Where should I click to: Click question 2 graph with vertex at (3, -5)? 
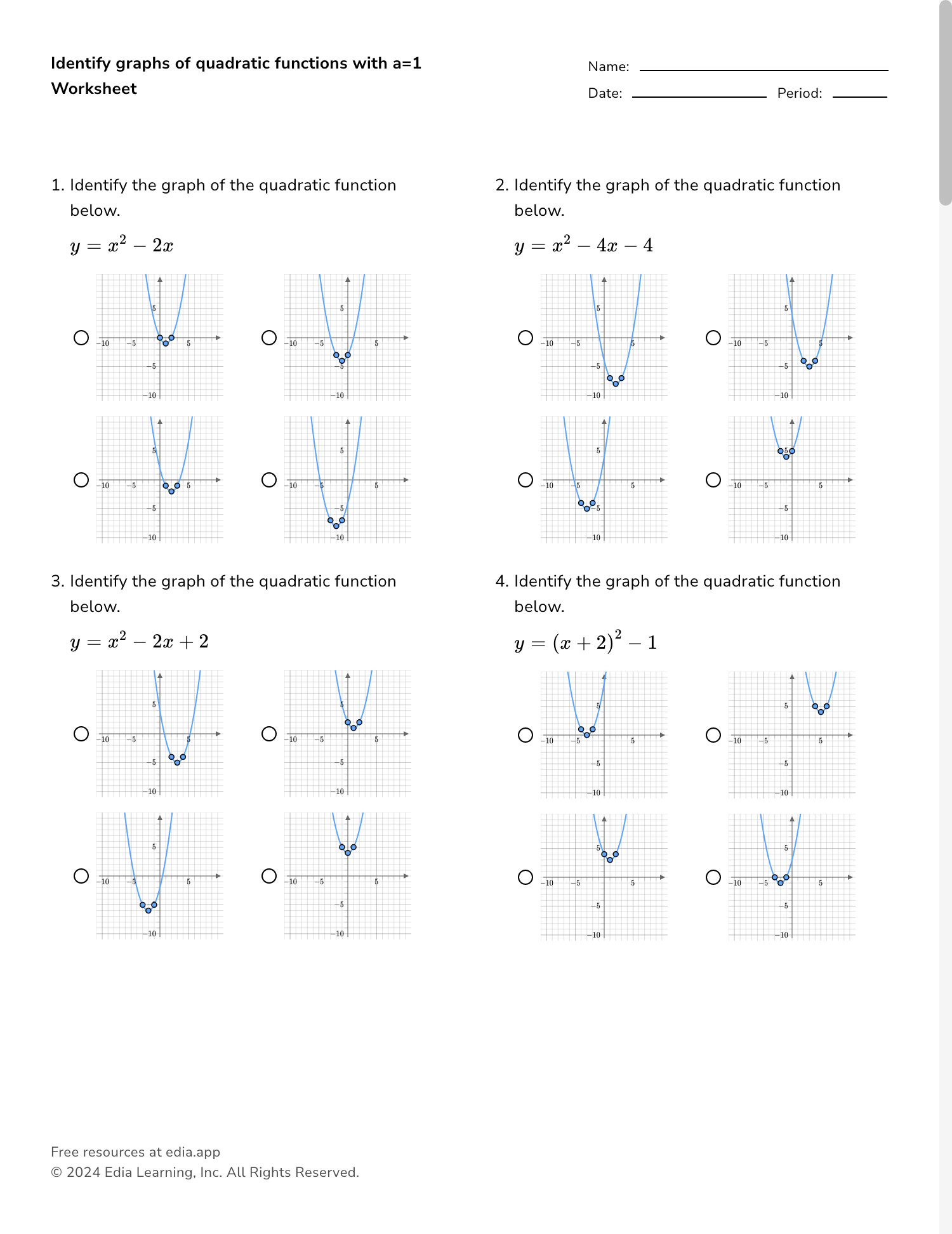coord(792,338)
